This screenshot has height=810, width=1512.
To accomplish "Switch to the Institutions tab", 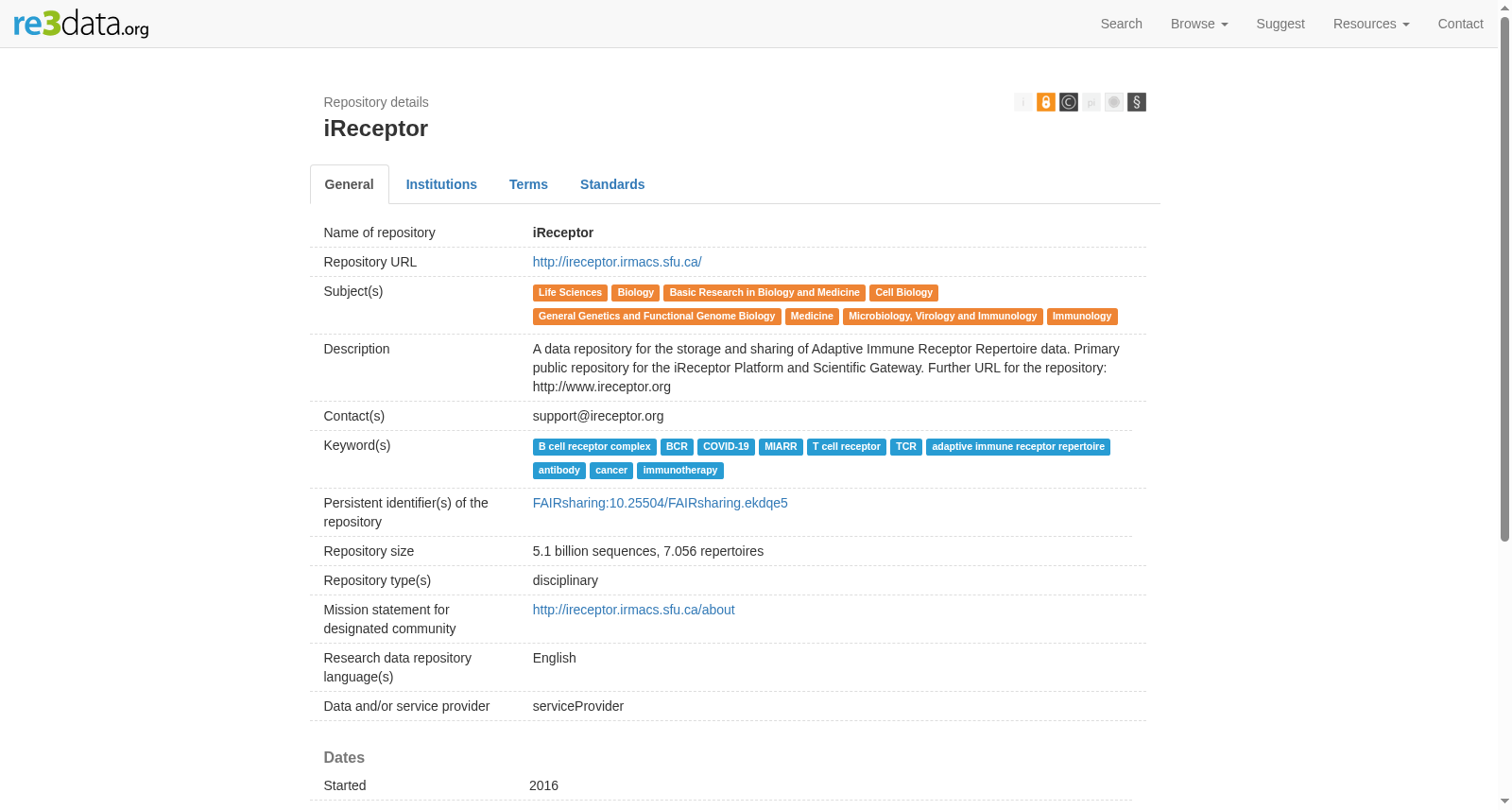I will 441,184.
